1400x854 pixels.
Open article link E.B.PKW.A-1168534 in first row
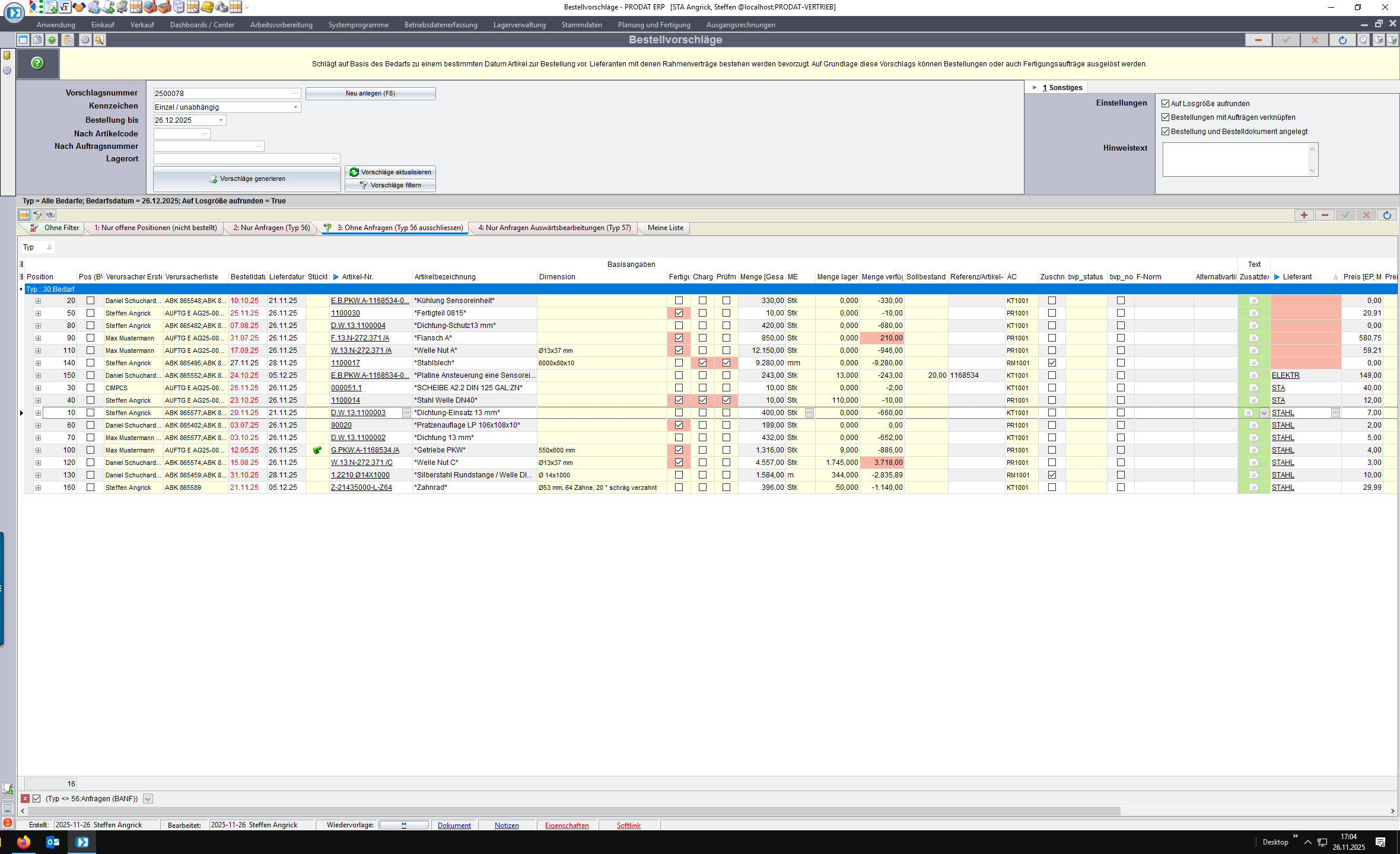coord(369,301)
